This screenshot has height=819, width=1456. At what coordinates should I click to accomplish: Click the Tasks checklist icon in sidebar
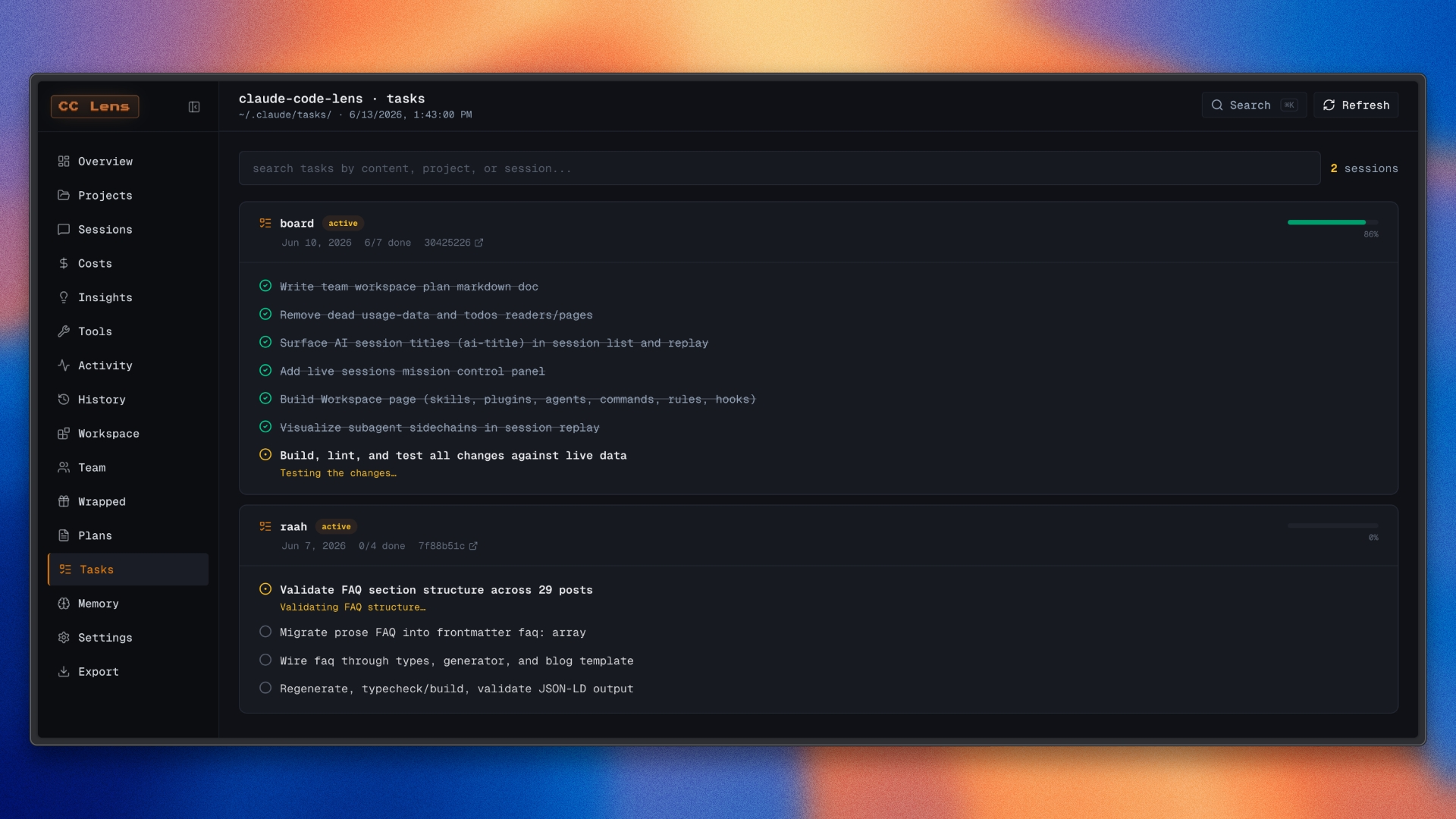click(x=65, y=570)
